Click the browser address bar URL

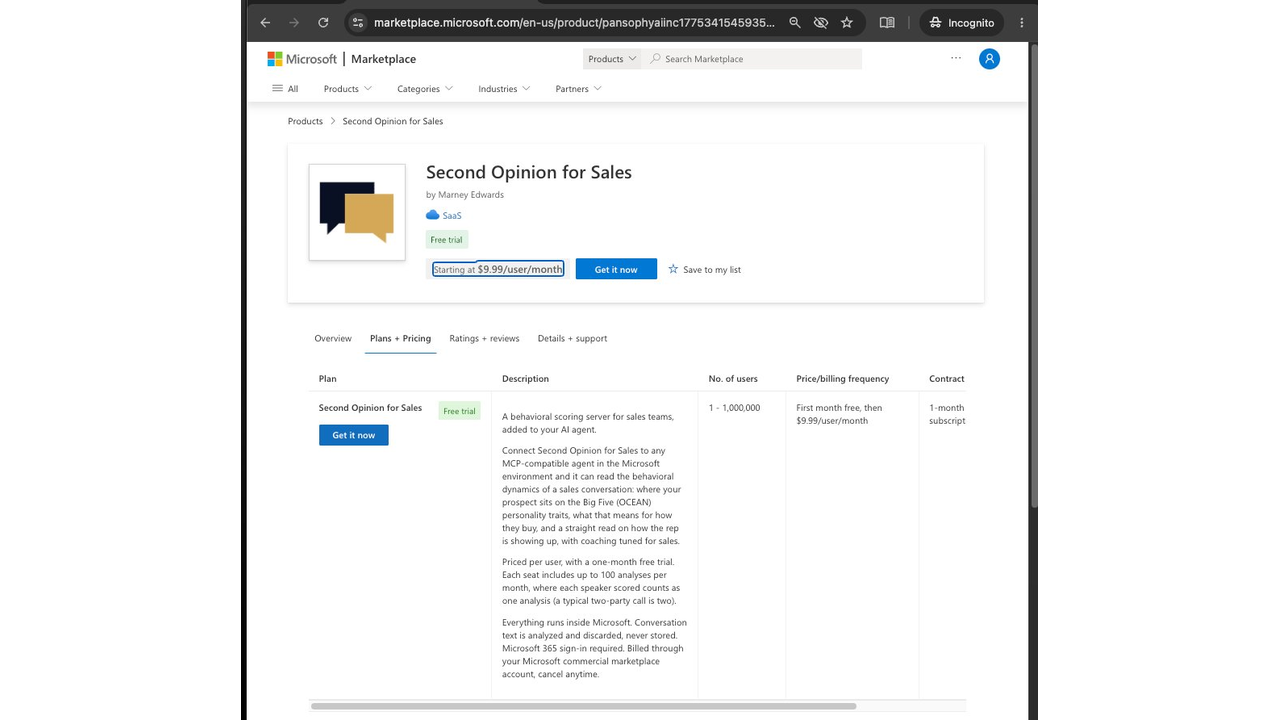[x=574, y=22]
